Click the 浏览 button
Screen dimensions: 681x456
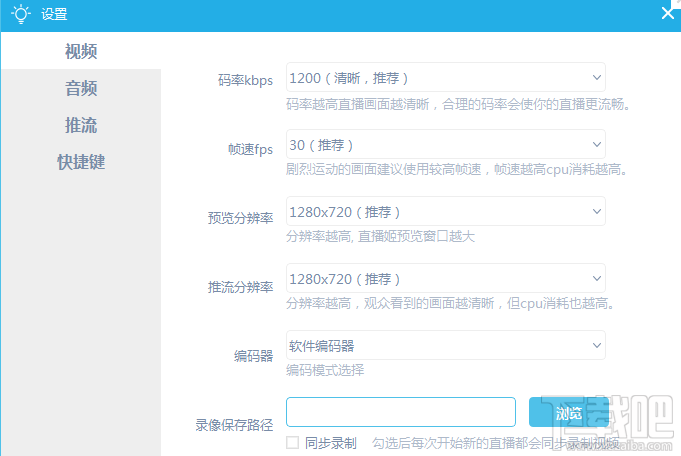569,412
